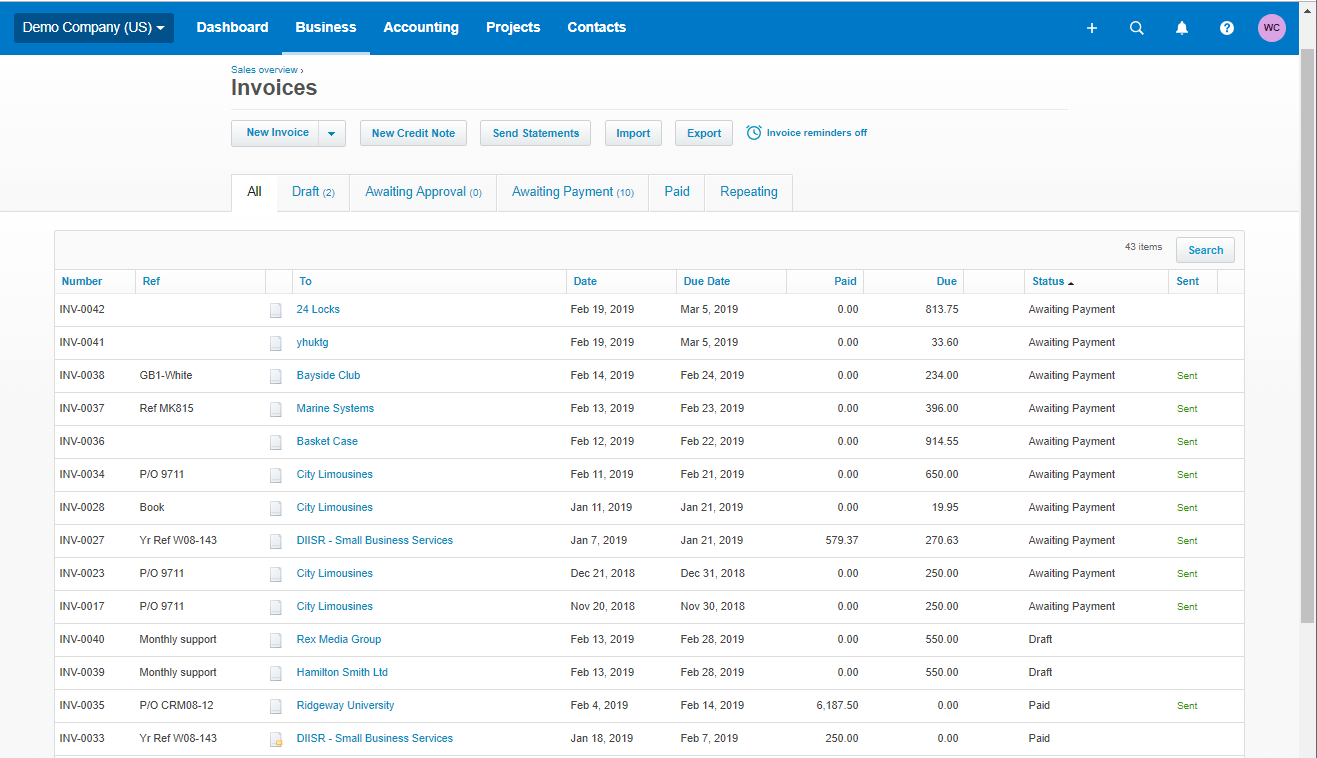1317x758 pixels.
Task: Click the document icon for INV-0040
Action: (x=275, y=640)
